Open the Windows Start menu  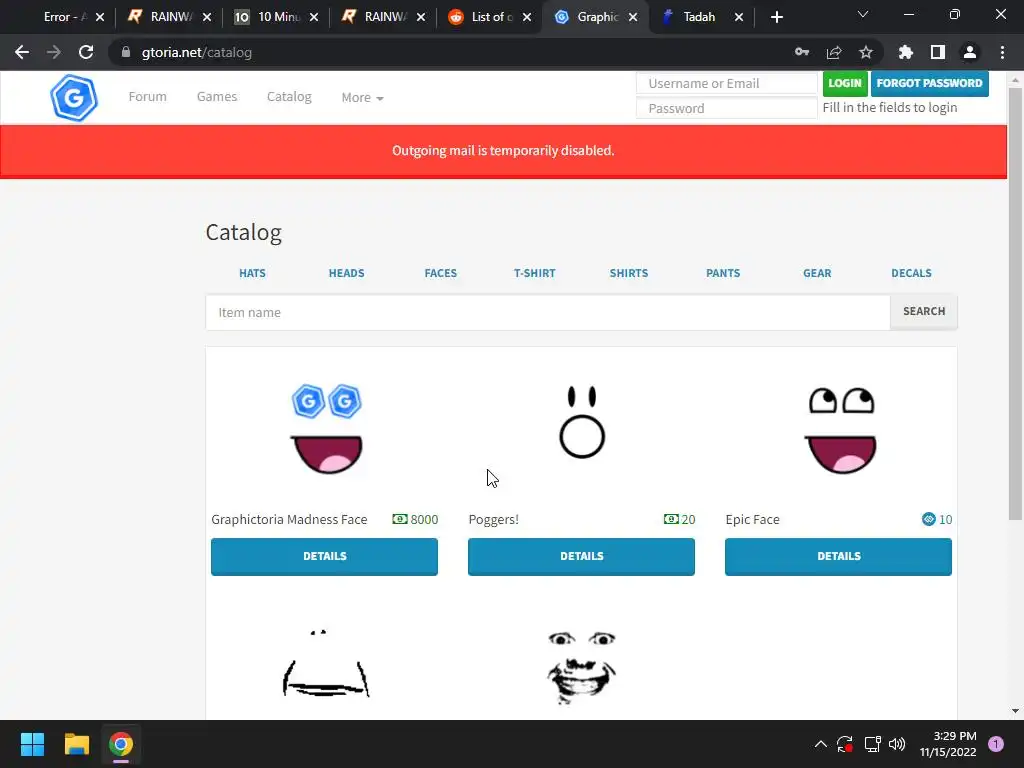coord(32,744)
